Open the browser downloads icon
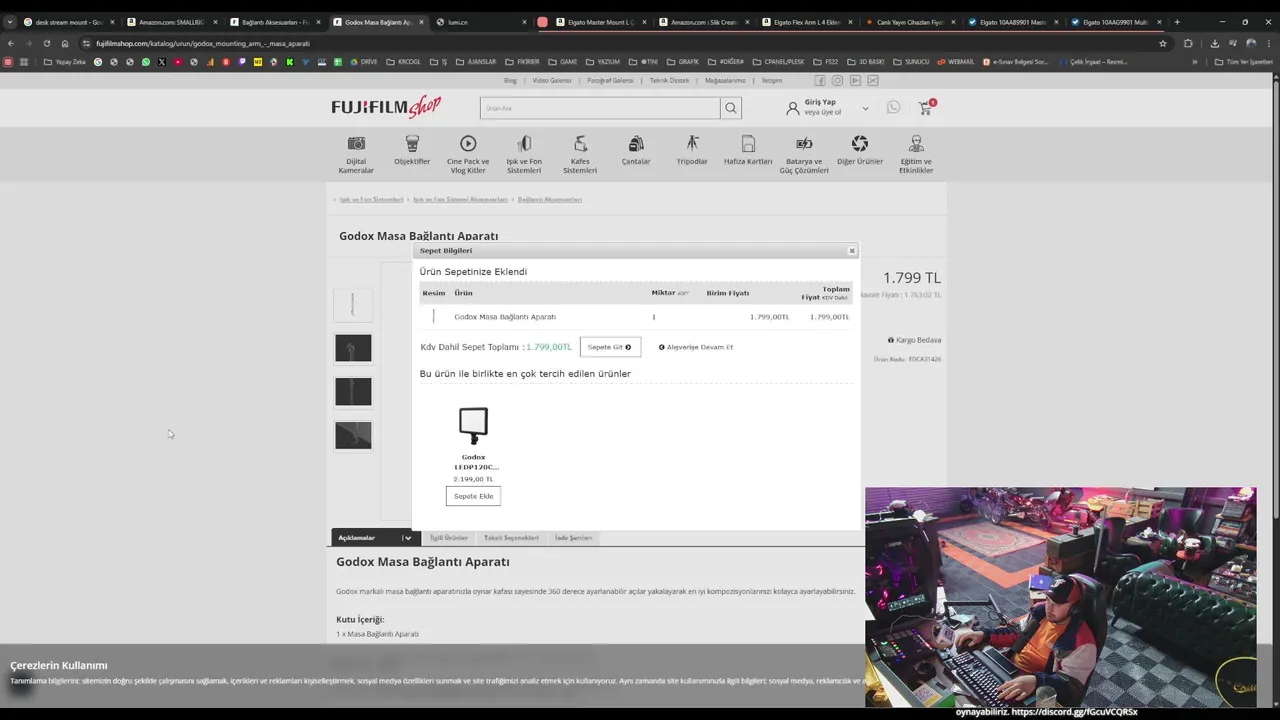 point(1214,43)
